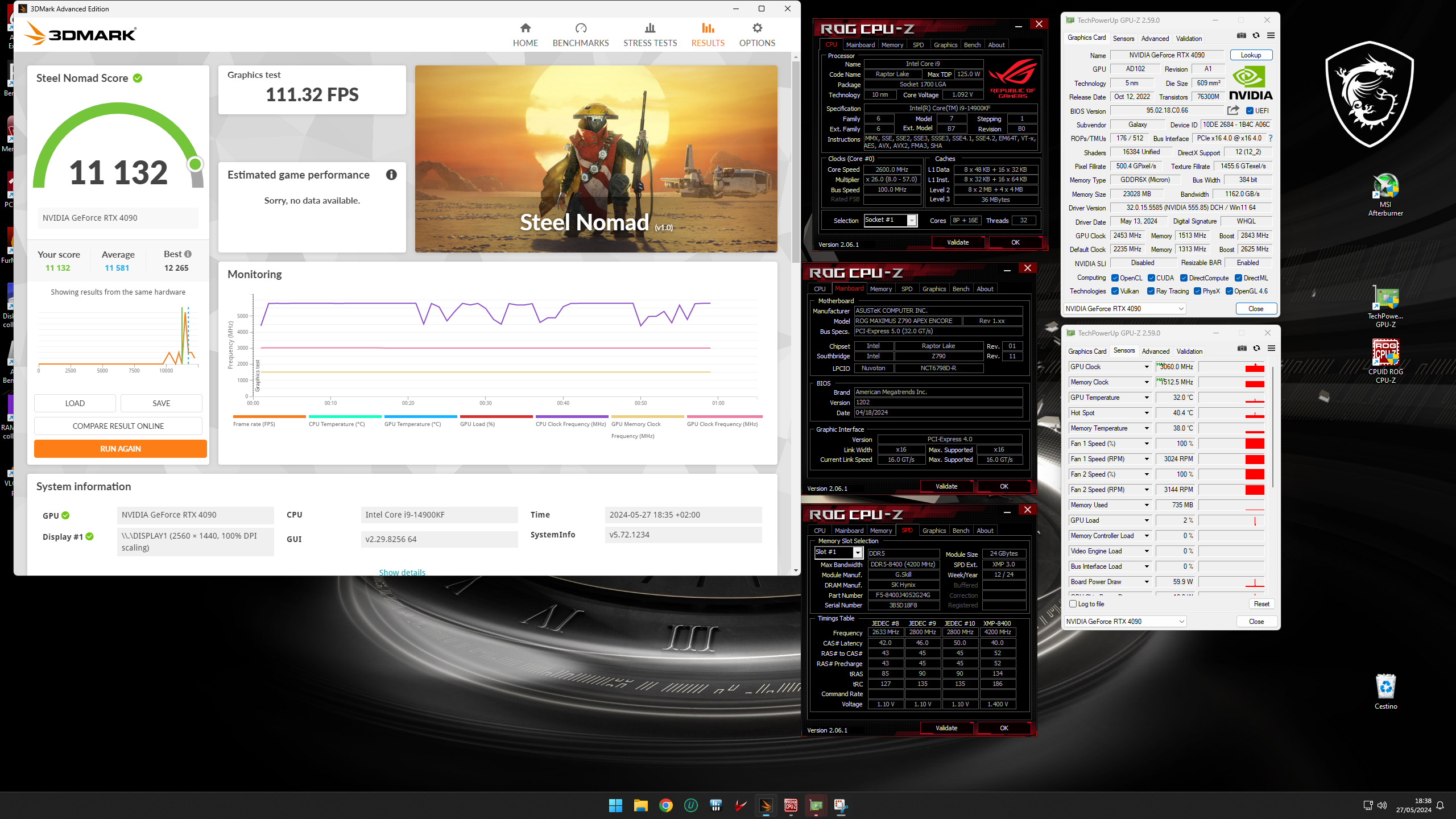
Task: Open Google Chrome from taskbar
Action: (666, 805)
